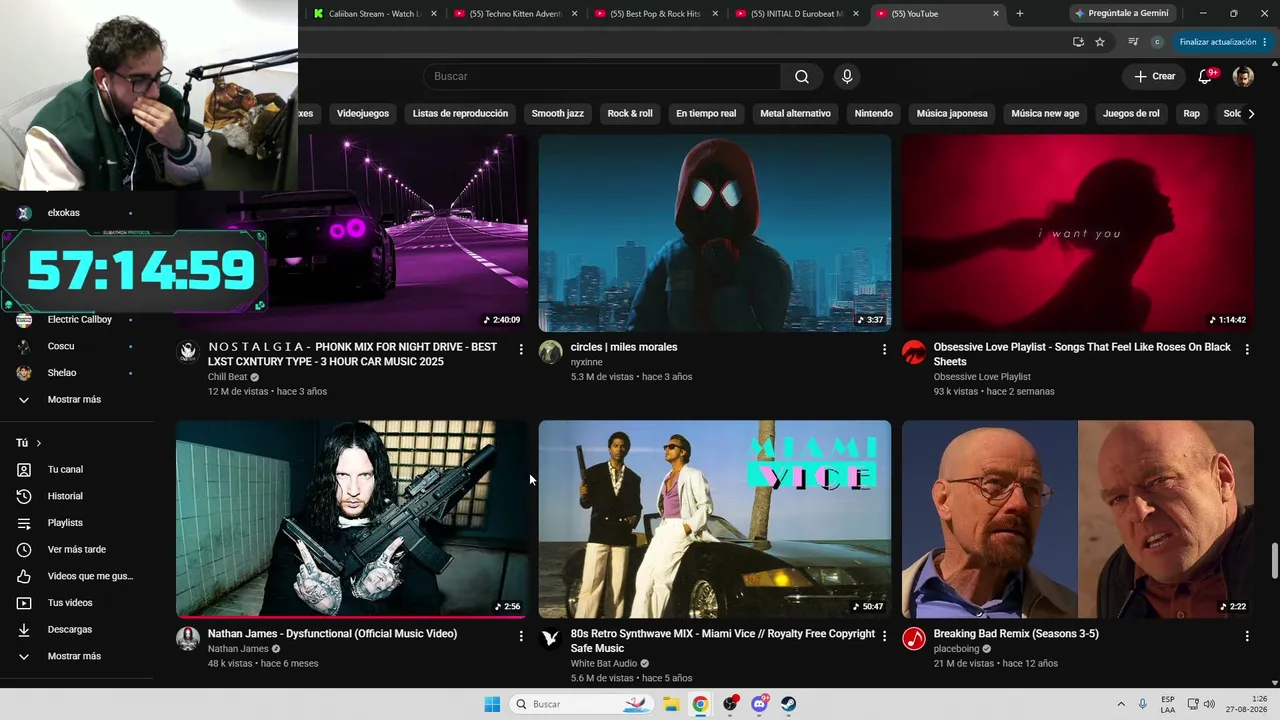Open OBS Studio from the taskbar

[x=731, y=704]
